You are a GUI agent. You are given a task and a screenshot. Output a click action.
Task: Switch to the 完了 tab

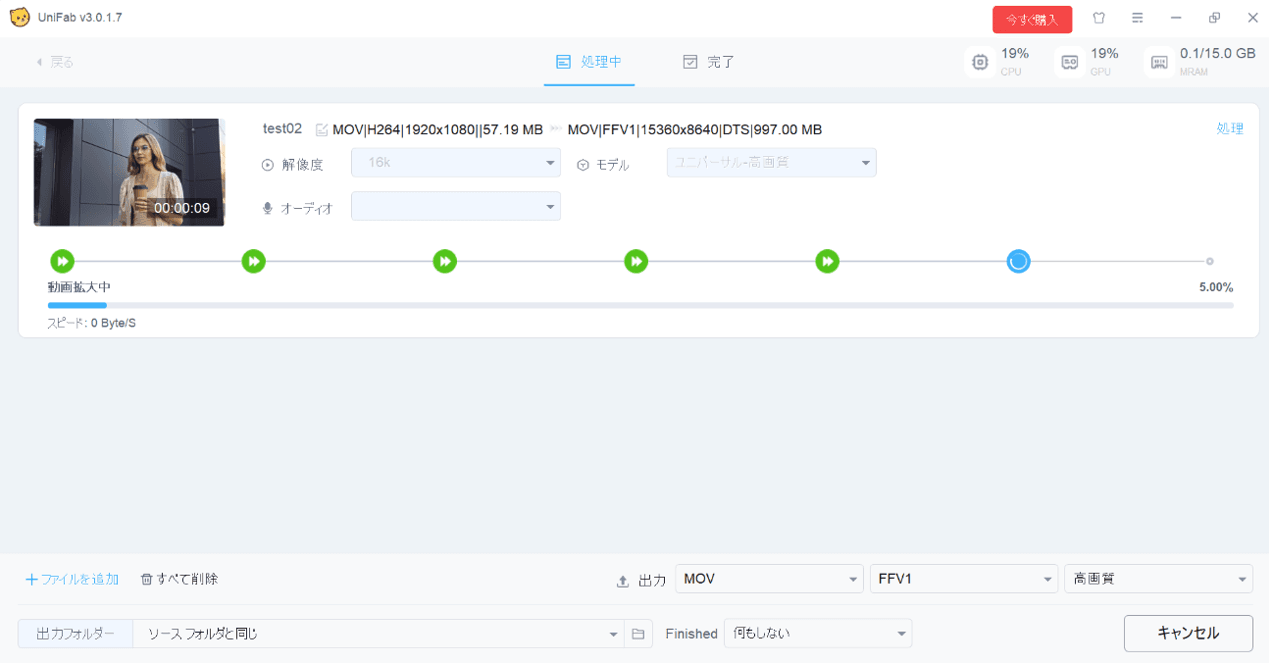click(x=708, y=62)
